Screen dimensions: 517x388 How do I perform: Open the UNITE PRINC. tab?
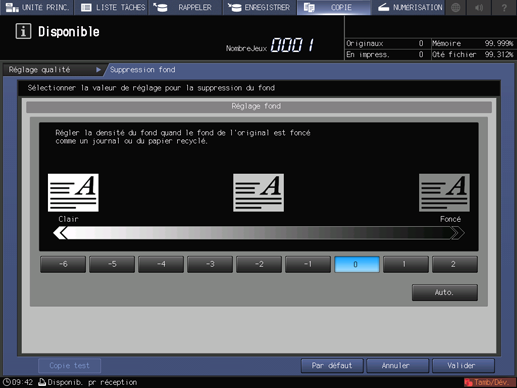pos(37,7)
